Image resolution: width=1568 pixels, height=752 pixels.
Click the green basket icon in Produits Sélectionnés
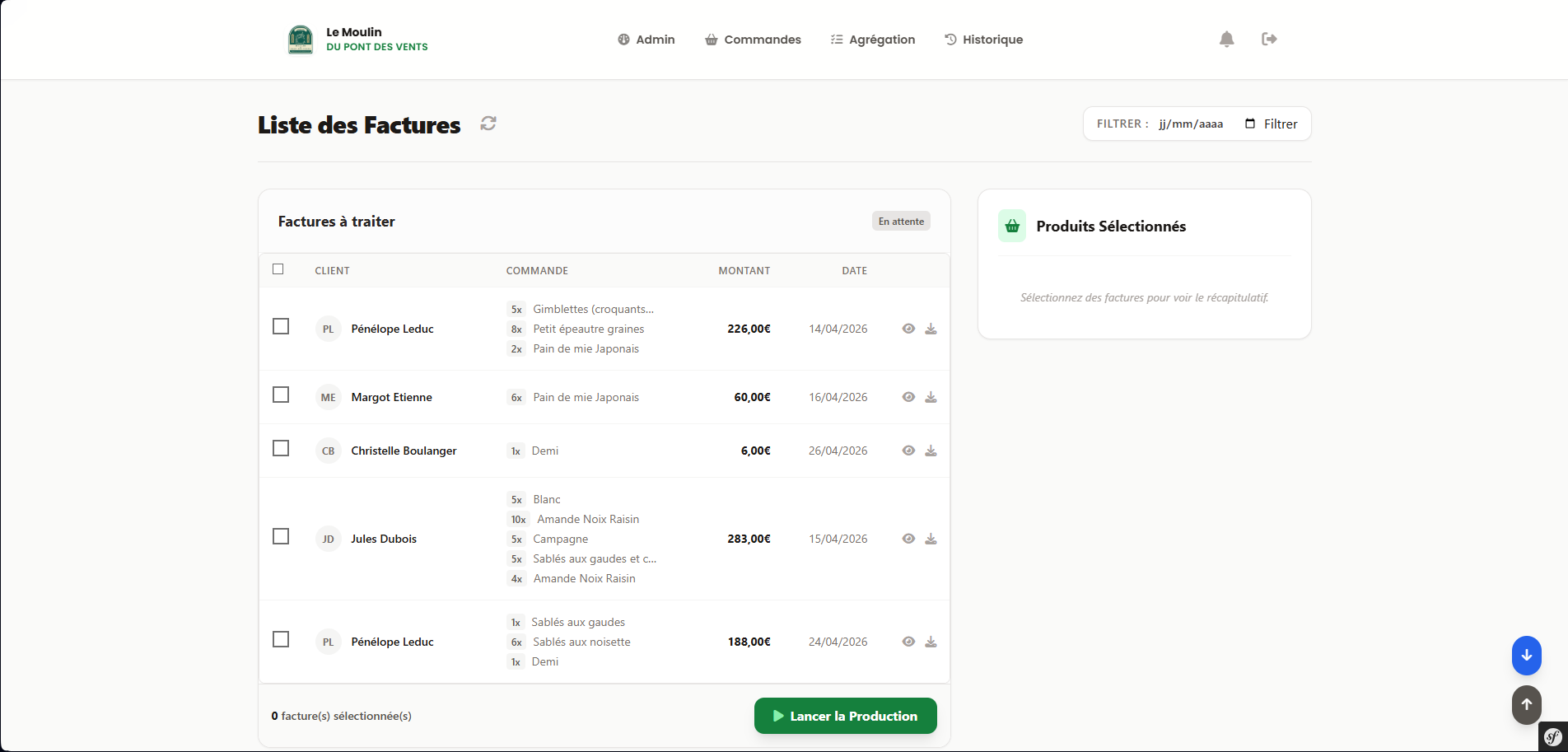pyautogui.click(x=1012, y=226)
